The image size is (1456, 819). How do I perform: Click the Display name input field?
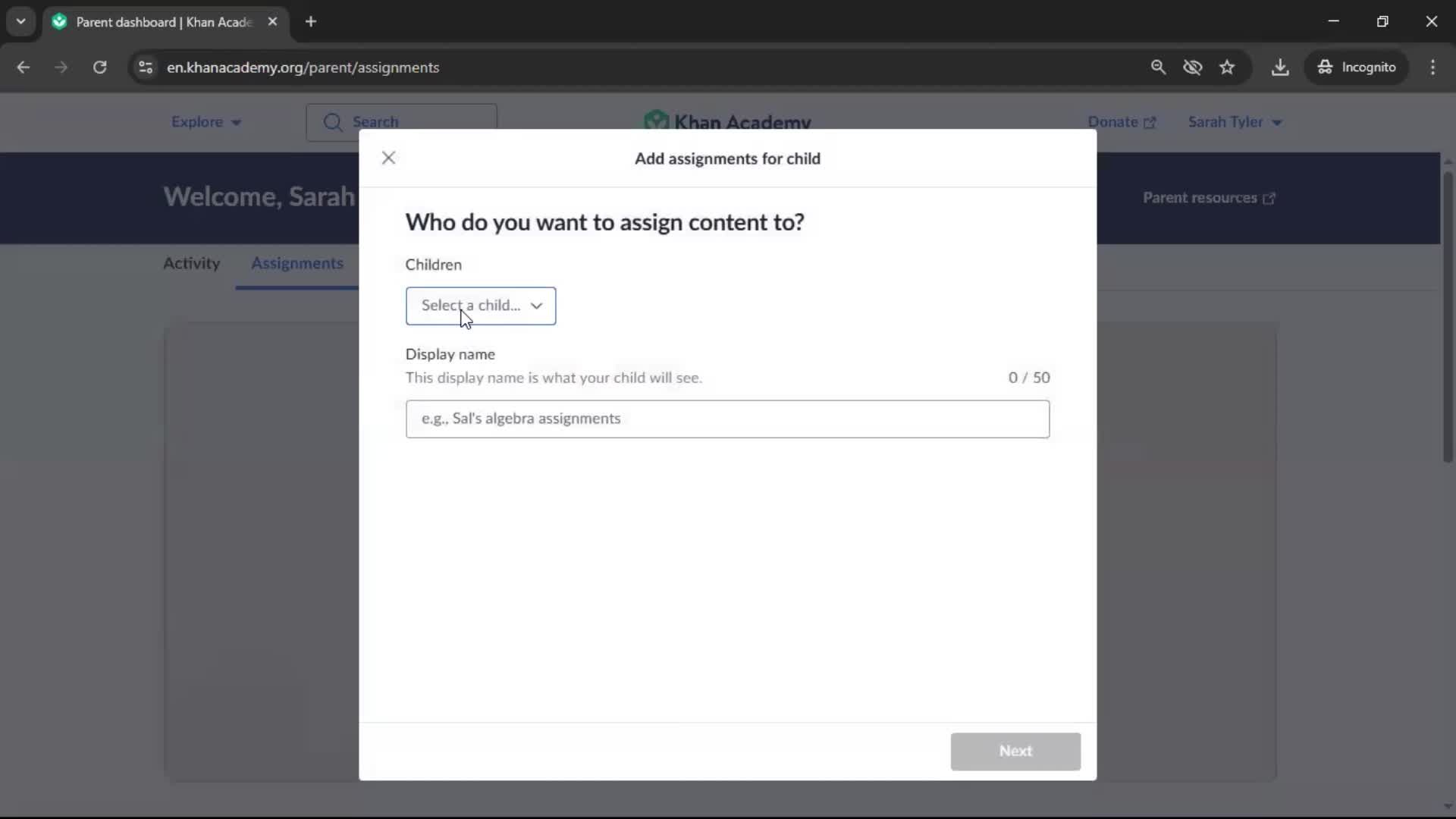(727, 419)
